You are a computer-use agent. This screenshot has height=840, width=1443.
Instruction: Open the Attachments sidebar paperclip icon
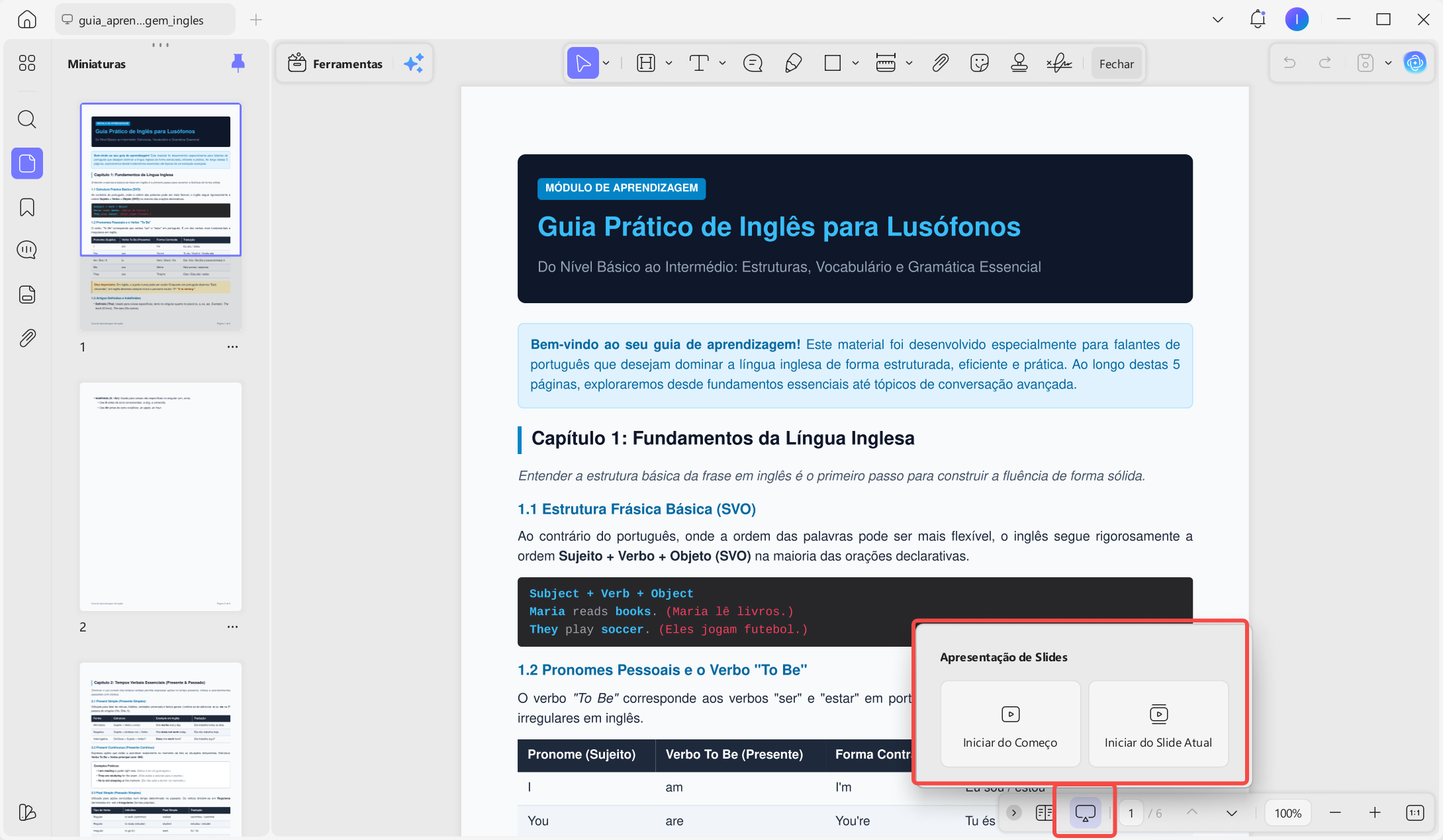[x=27, y=338]
